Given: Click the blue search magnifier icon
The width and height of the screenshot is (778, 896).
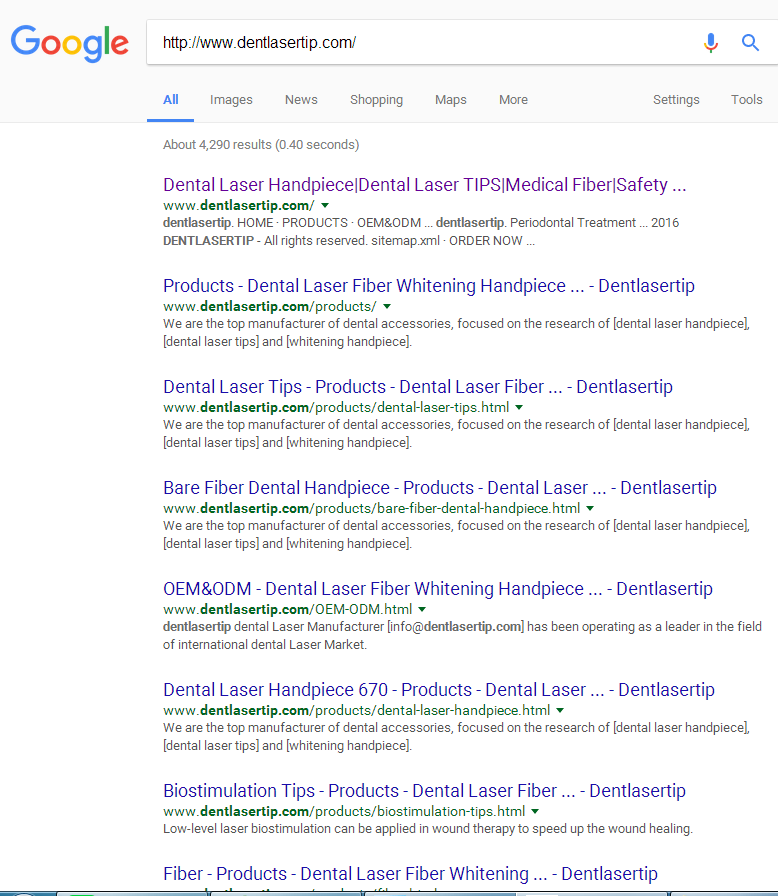Looking at the screenshot, I should [750, 42].
